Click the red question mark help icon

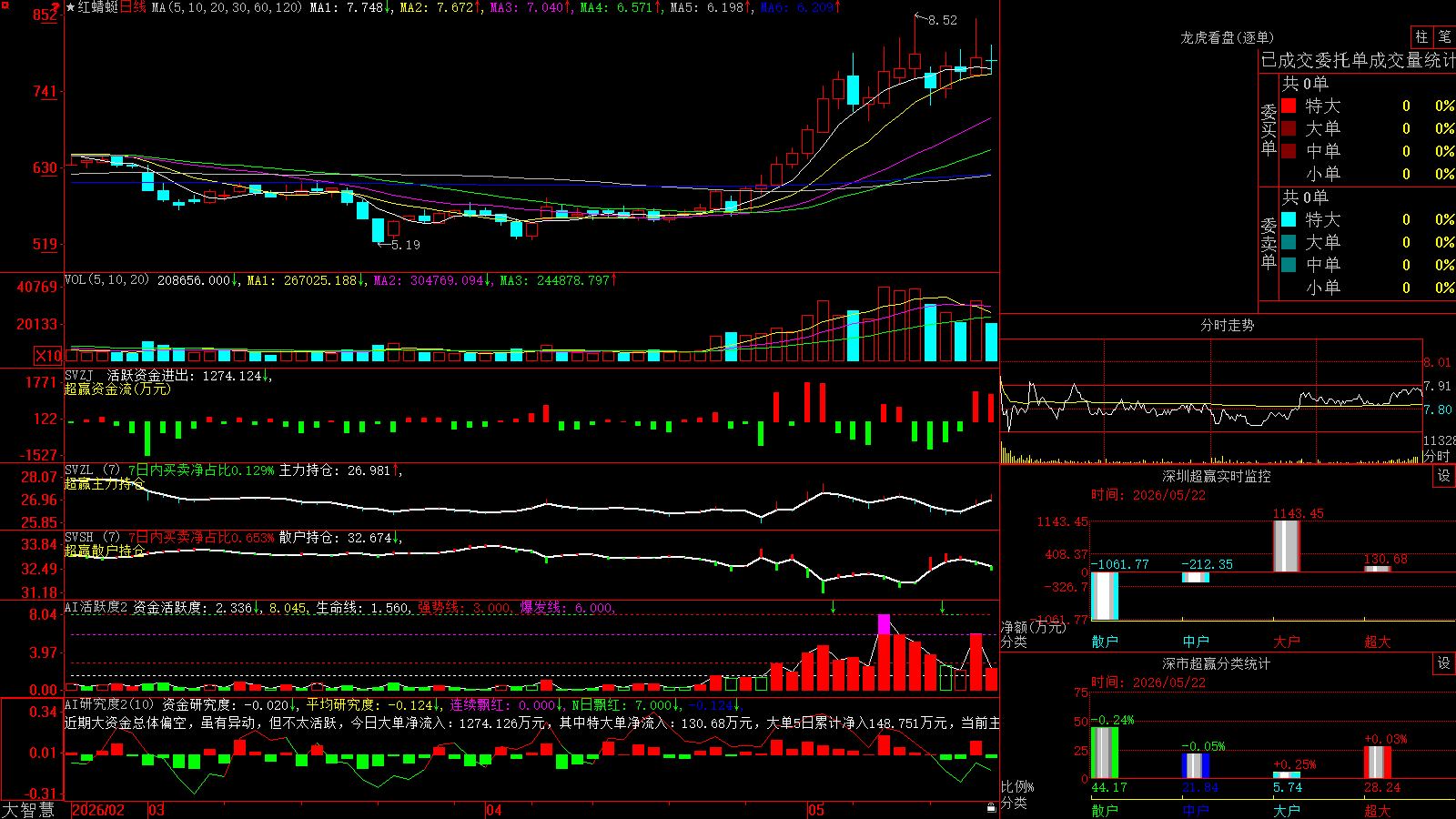[55, 7]
